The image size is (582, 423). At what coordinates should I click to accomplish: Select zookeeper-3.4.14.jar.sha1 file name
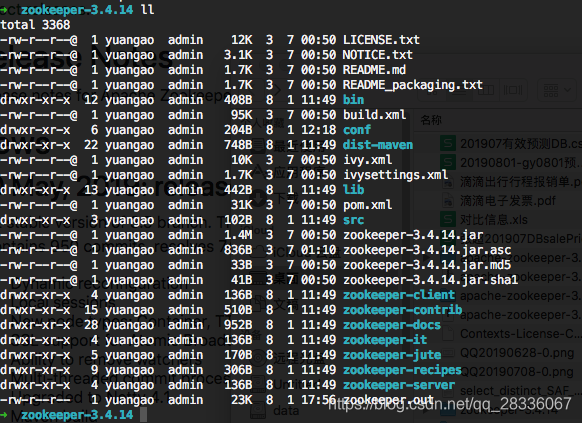point(431,280)
